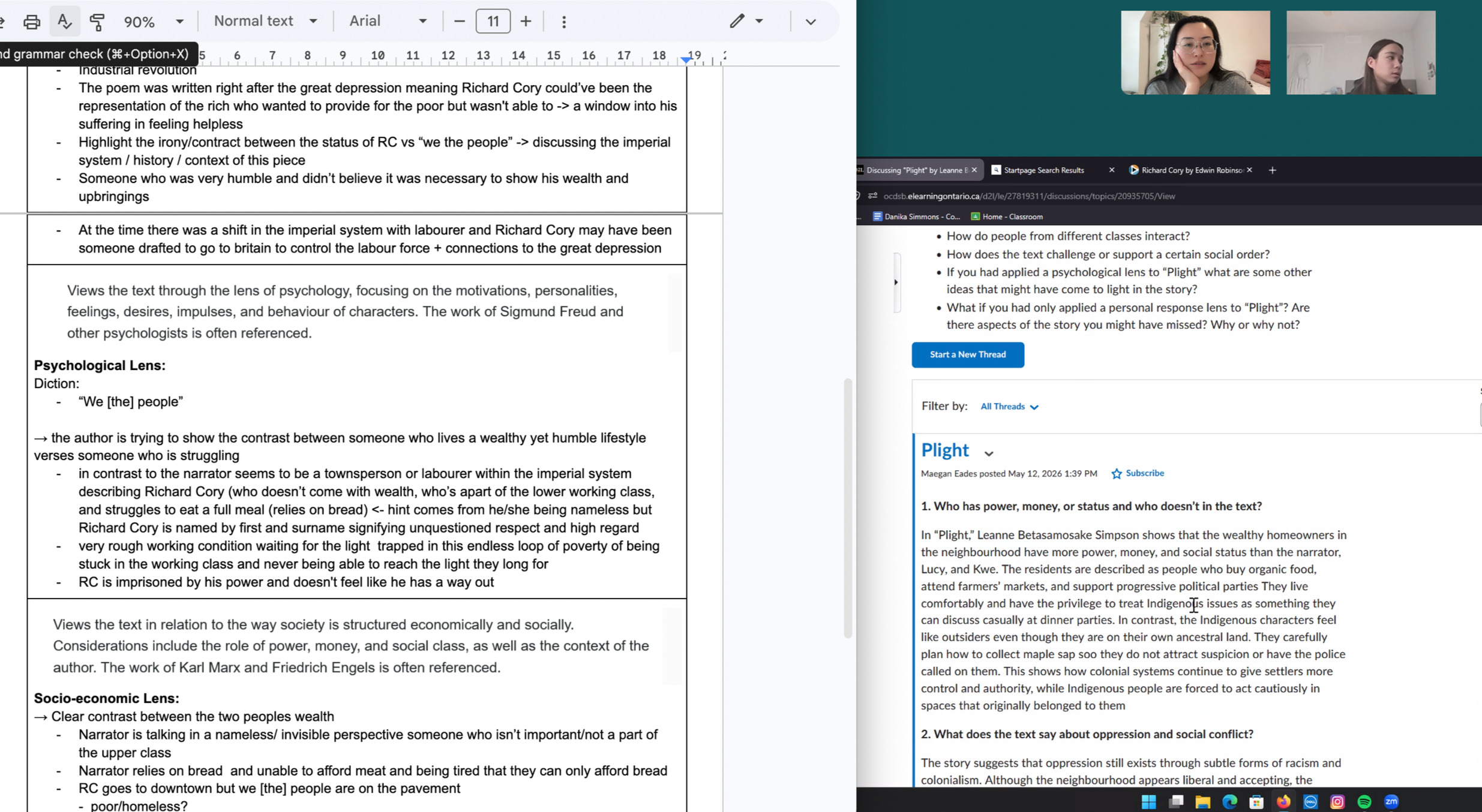Click the "We [the] people" bullet
This screenshot has height=812, width=1482.
[131, 401]
